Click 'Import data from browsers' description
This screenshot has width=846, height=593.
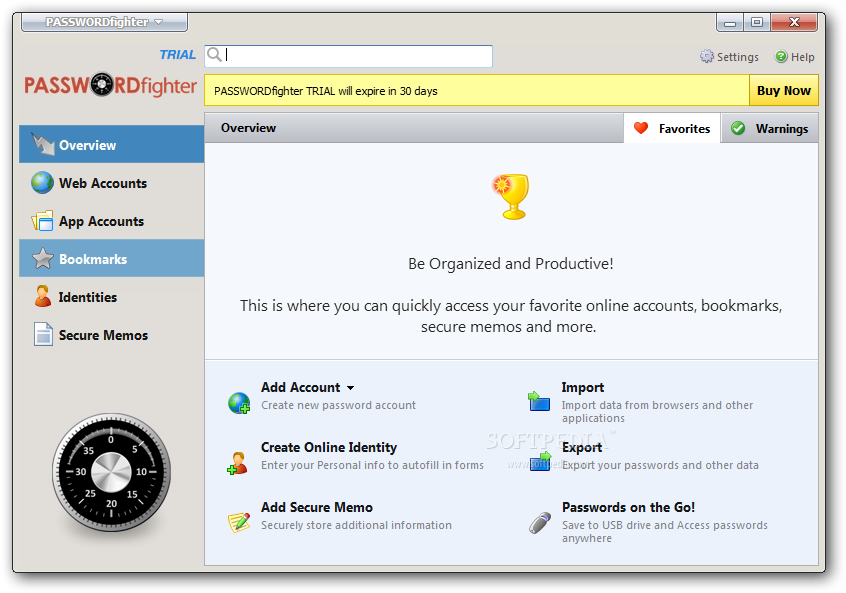click(657, 411)
